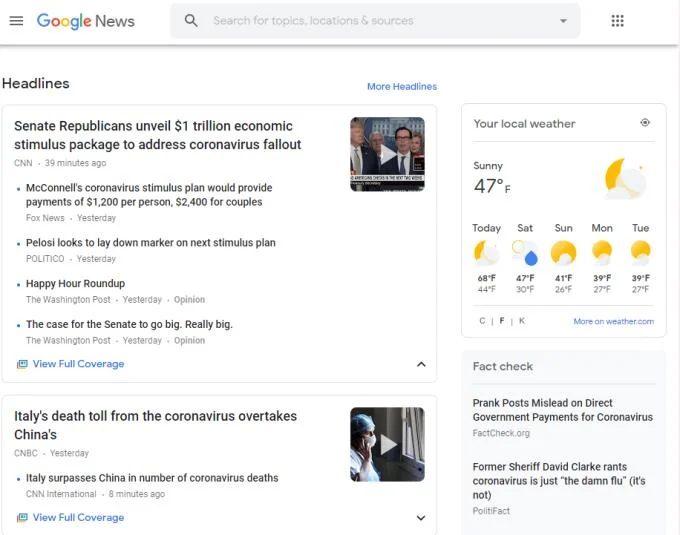Image resolution: width=680 pixels, height=535 pixels.
Task: Click the 47°F current temperature
Action: (x=492, y=186)
